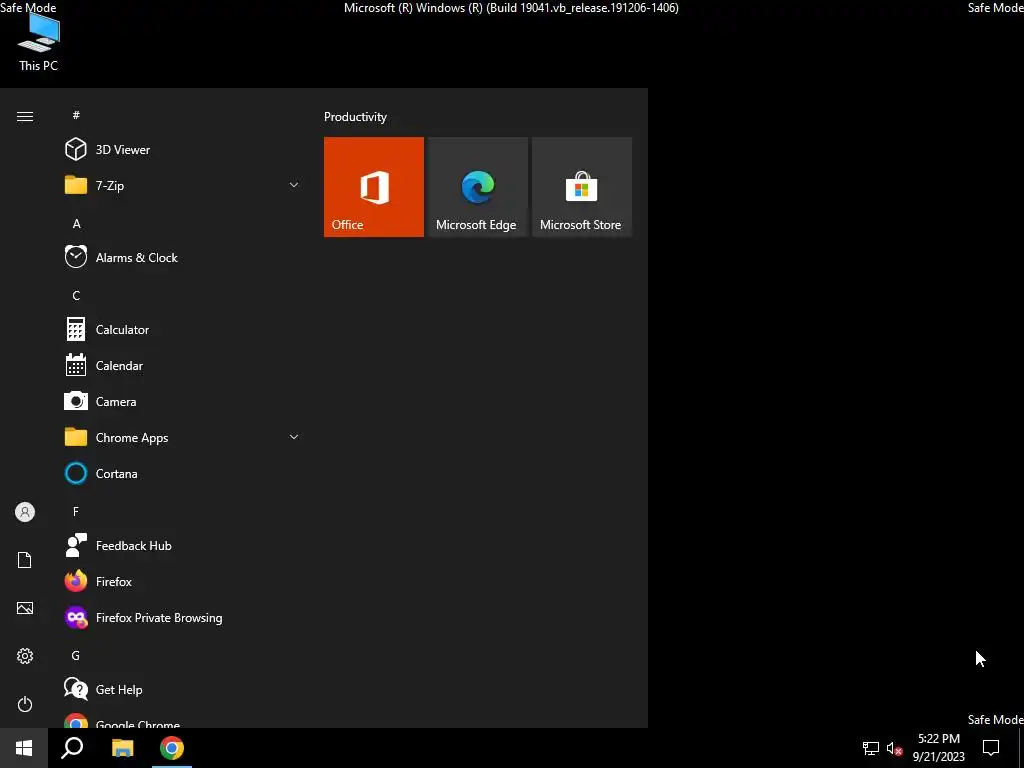Open the user account icon in Start

(x=25, y=512)
